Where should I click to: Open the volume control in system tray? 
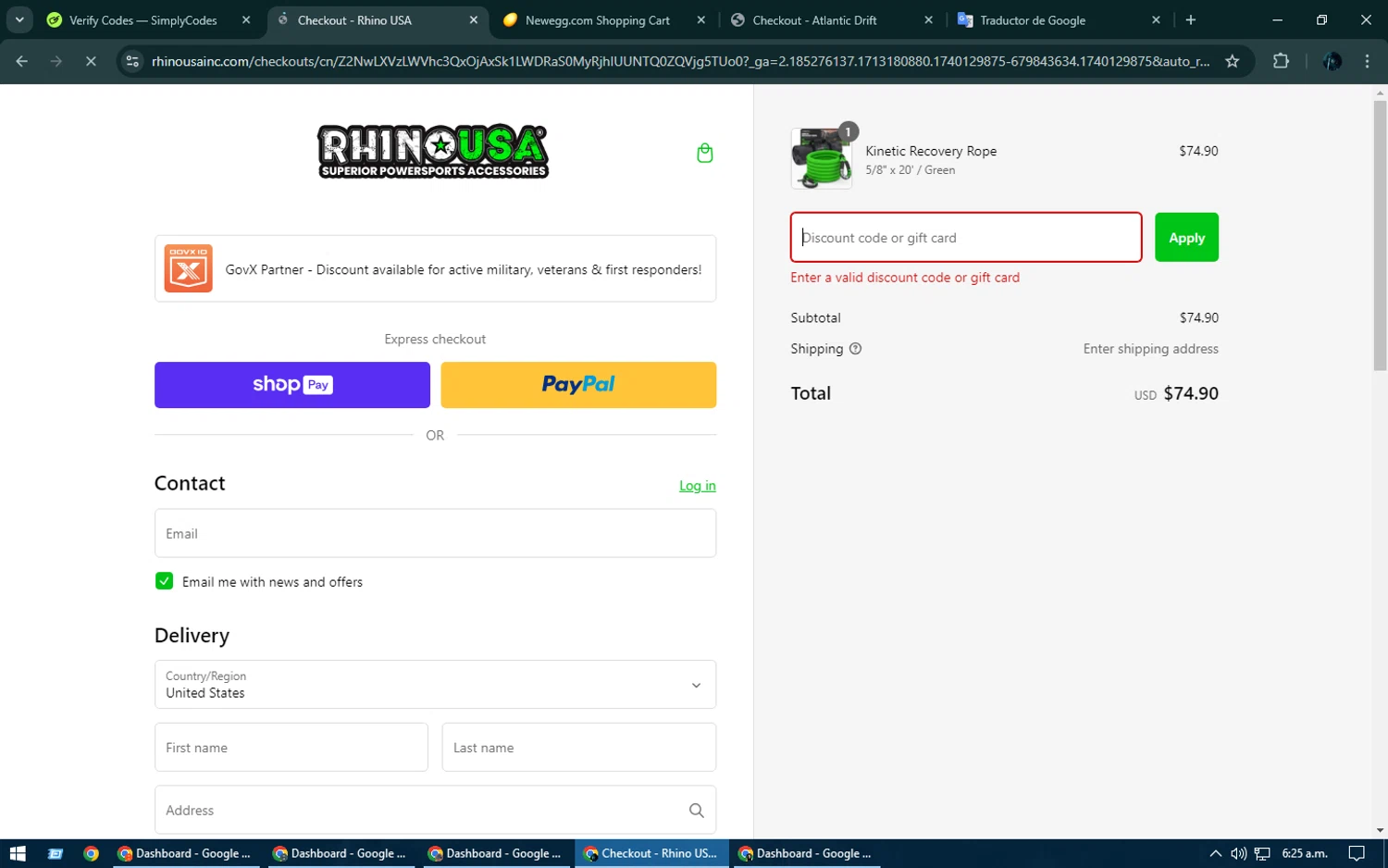pos(1238,853)
